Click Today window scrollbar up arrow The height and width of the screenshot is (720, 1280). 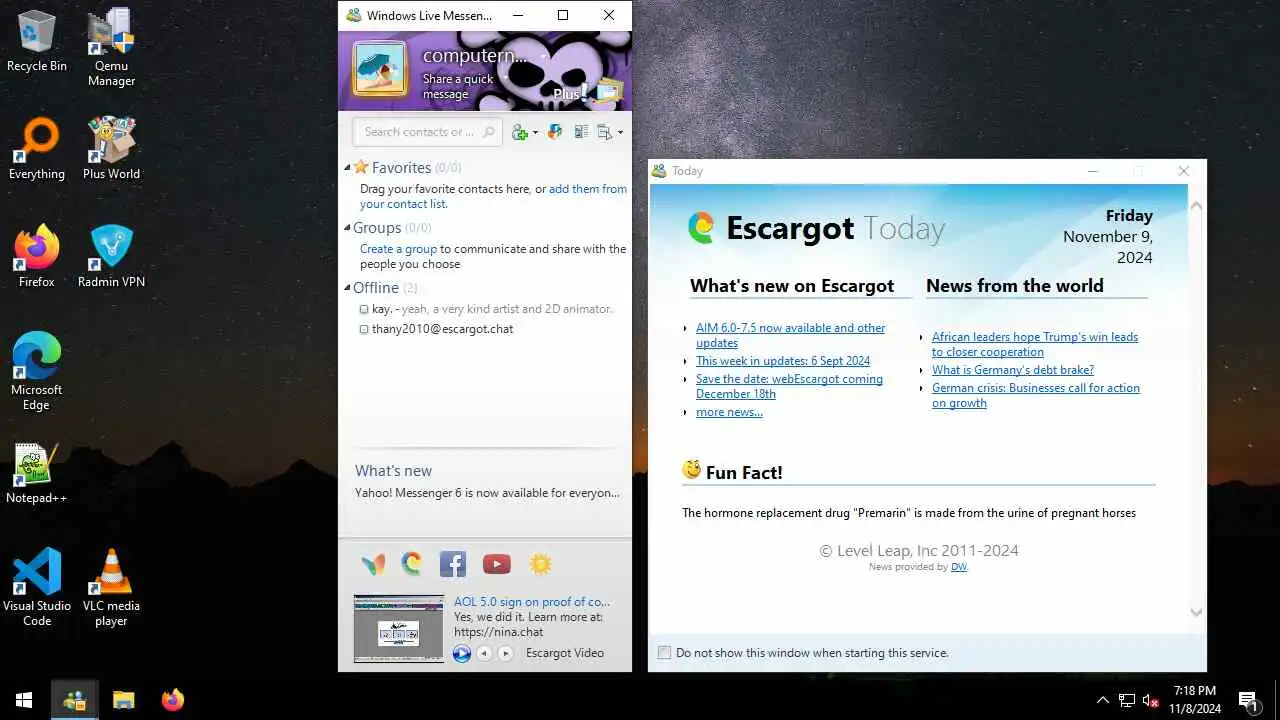[1196, 205]
